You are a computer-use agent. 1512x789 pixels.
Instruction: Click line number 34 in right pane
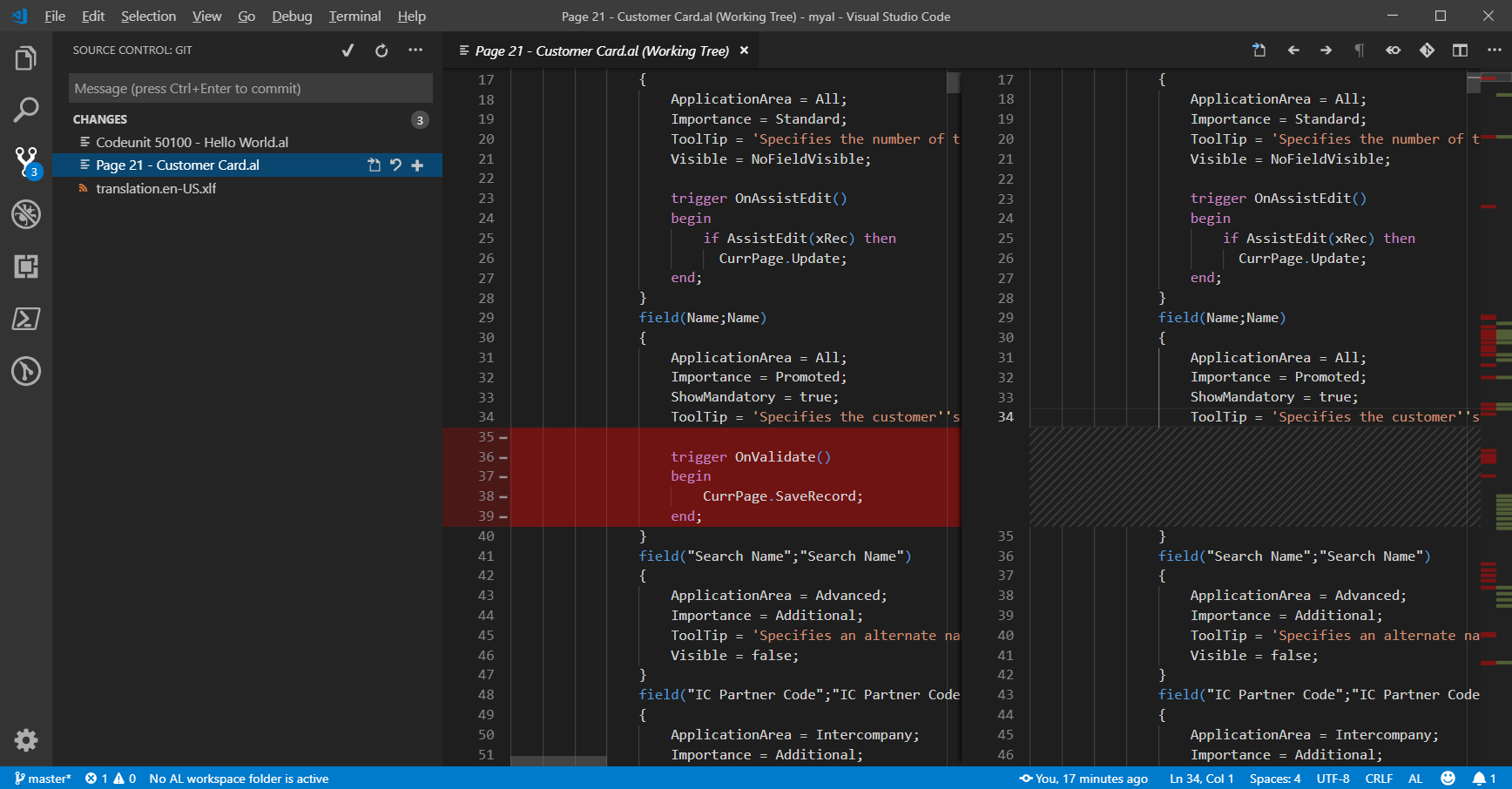point(1006,417)
